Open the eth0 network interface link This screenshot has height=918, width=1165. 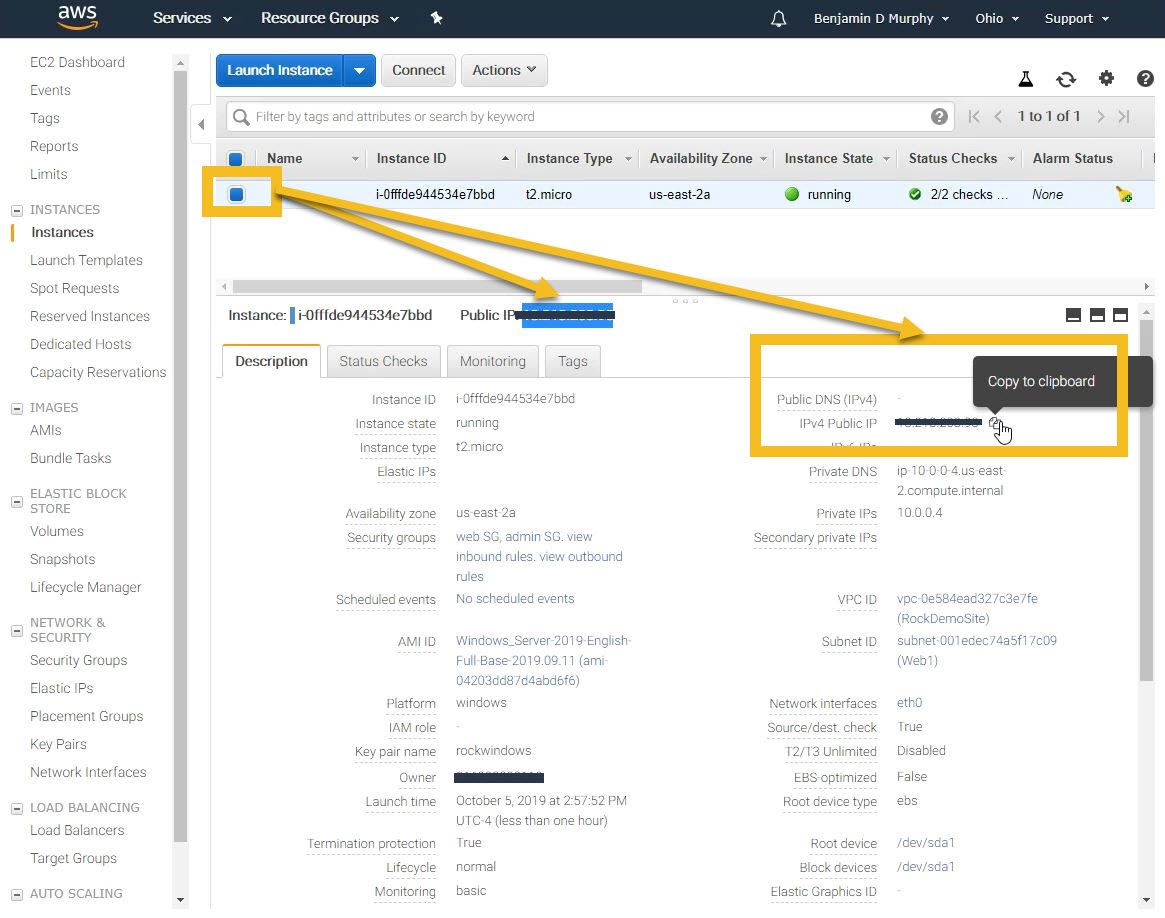pos(909,703)
